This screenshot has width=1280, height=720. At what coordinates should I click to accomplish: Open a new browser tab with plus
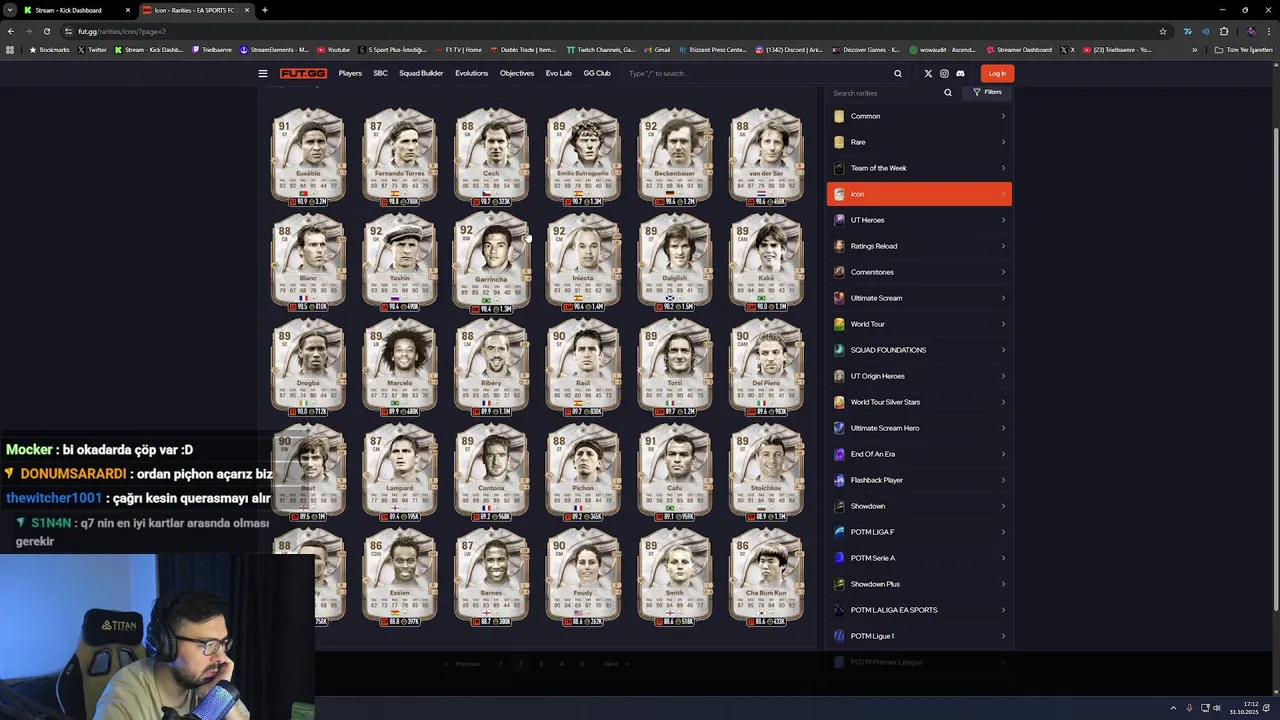264,10
